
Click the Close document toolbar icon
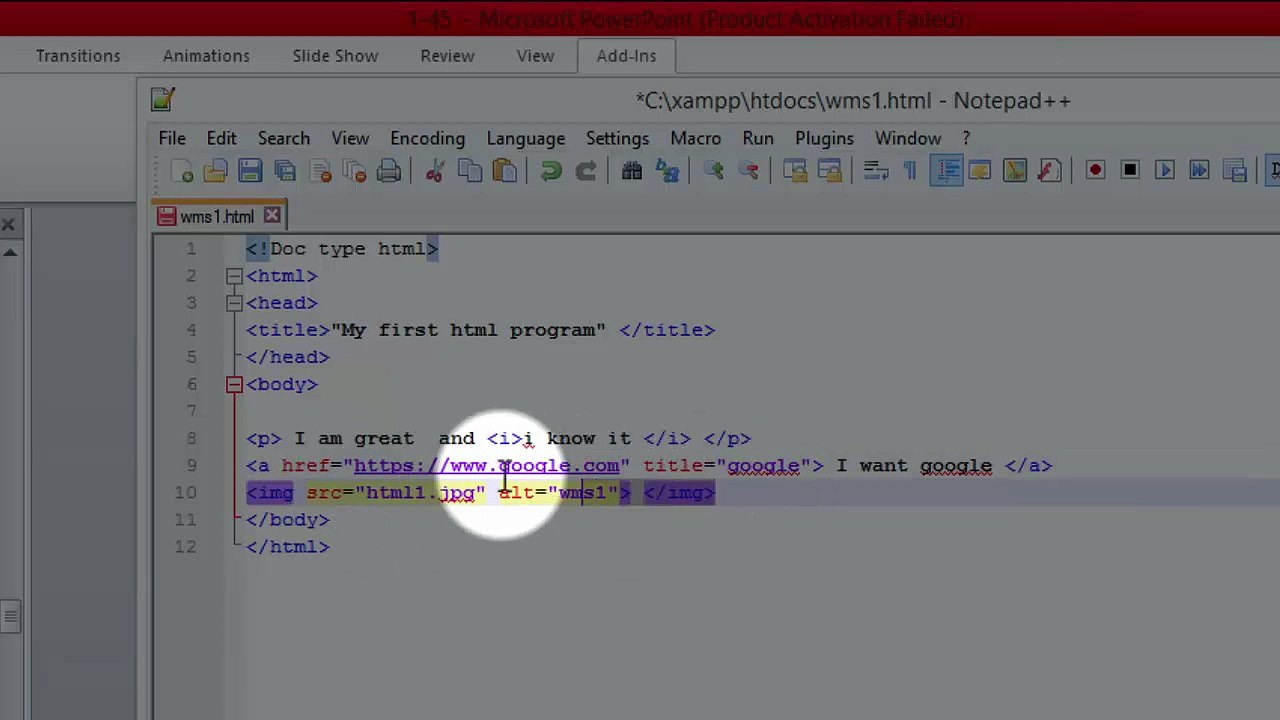pyautogui.click(x=320, y=171)
